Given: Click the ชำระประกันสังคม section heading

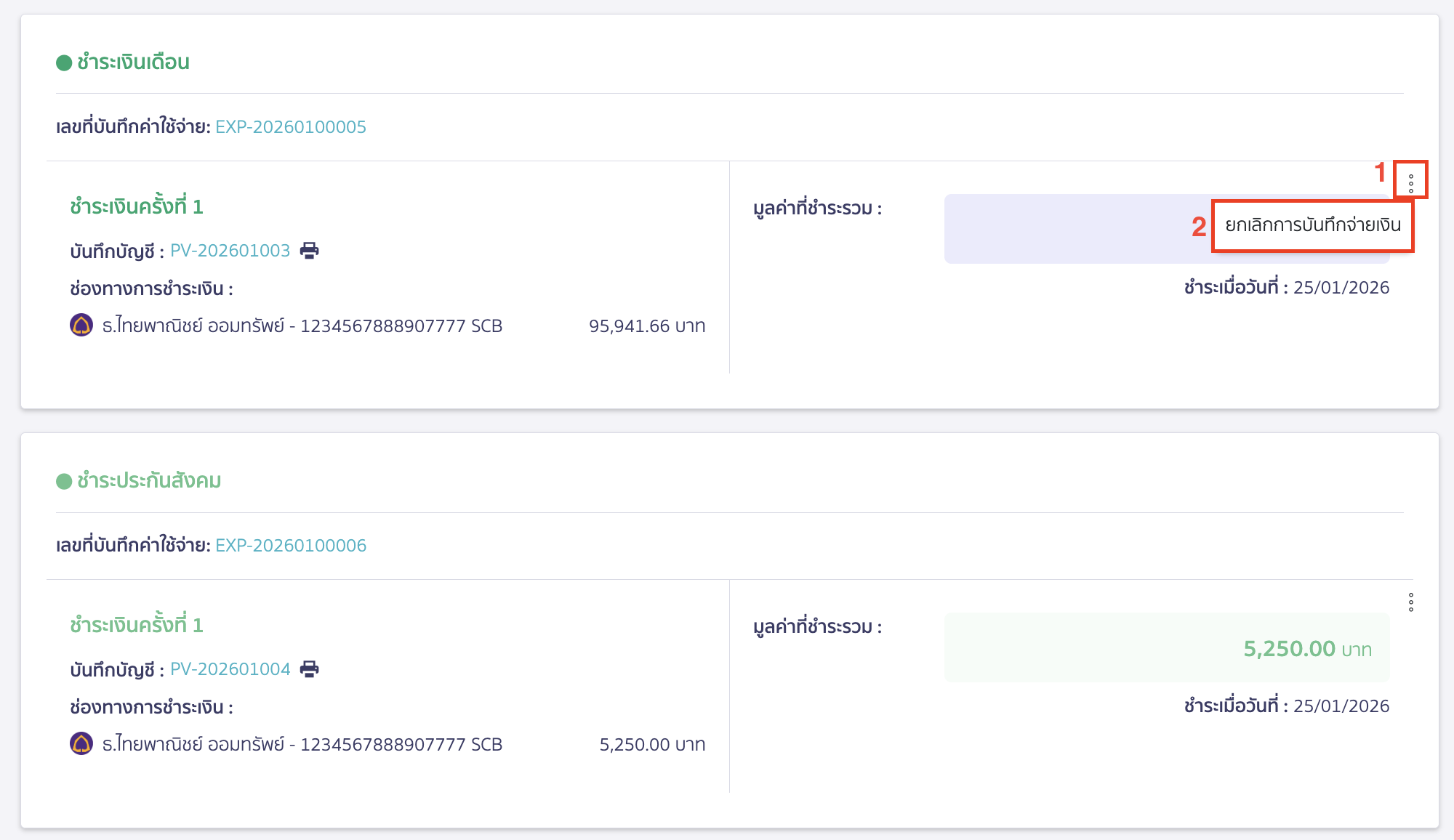Looking at the screenshot, I should [149, 481].
